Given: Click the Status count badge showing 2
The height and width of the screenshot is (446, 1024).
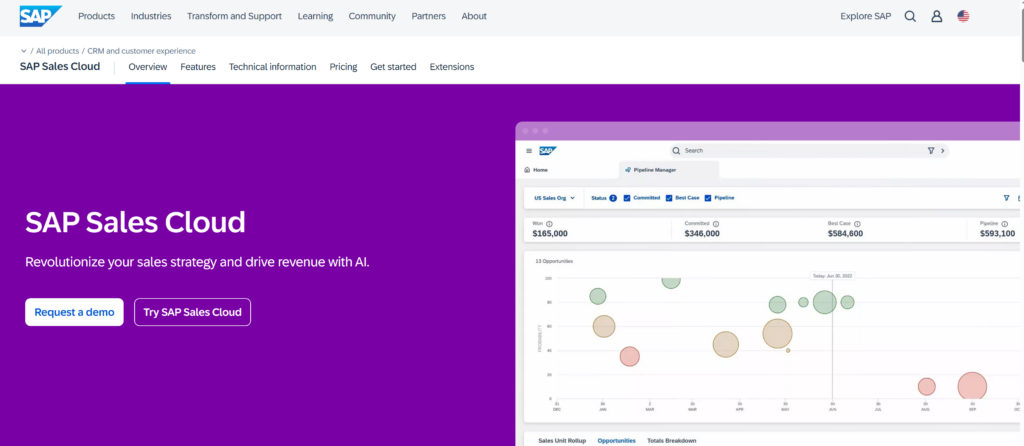Looking at the screenshot, I should (613, 198).
